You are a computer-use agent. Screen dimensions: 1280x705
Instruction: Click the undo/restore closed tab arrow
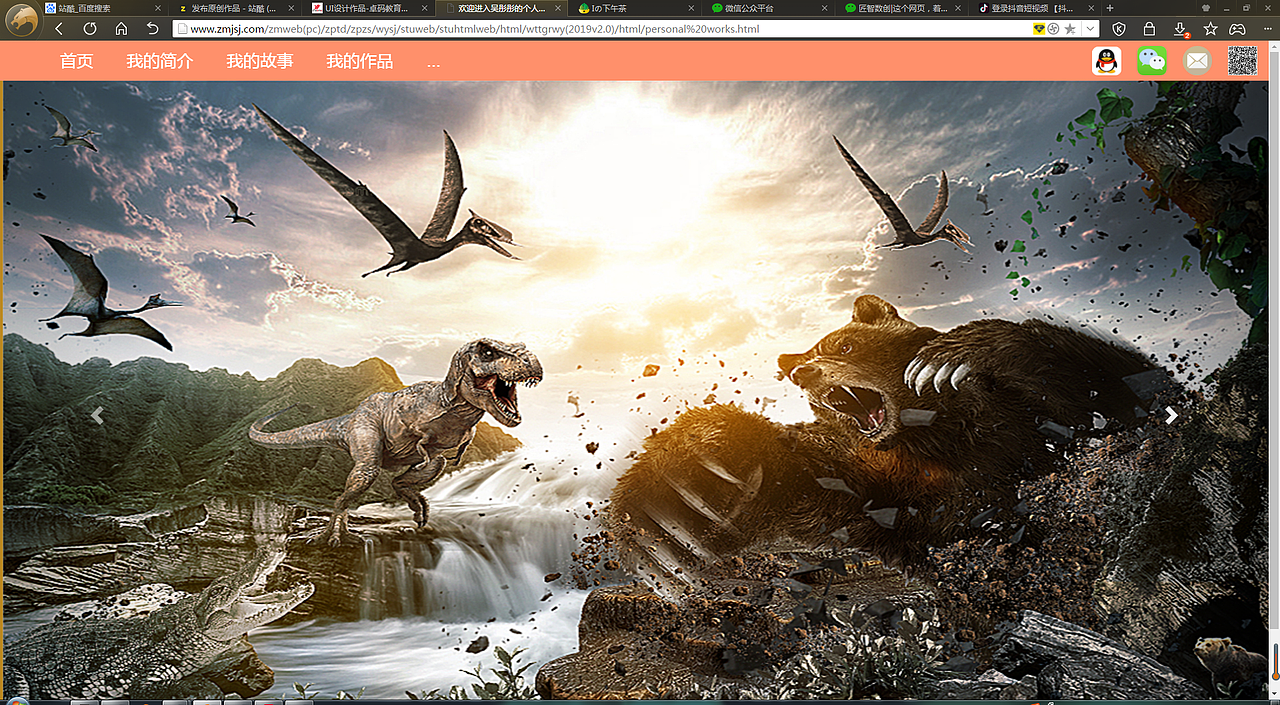pos(152,29)
